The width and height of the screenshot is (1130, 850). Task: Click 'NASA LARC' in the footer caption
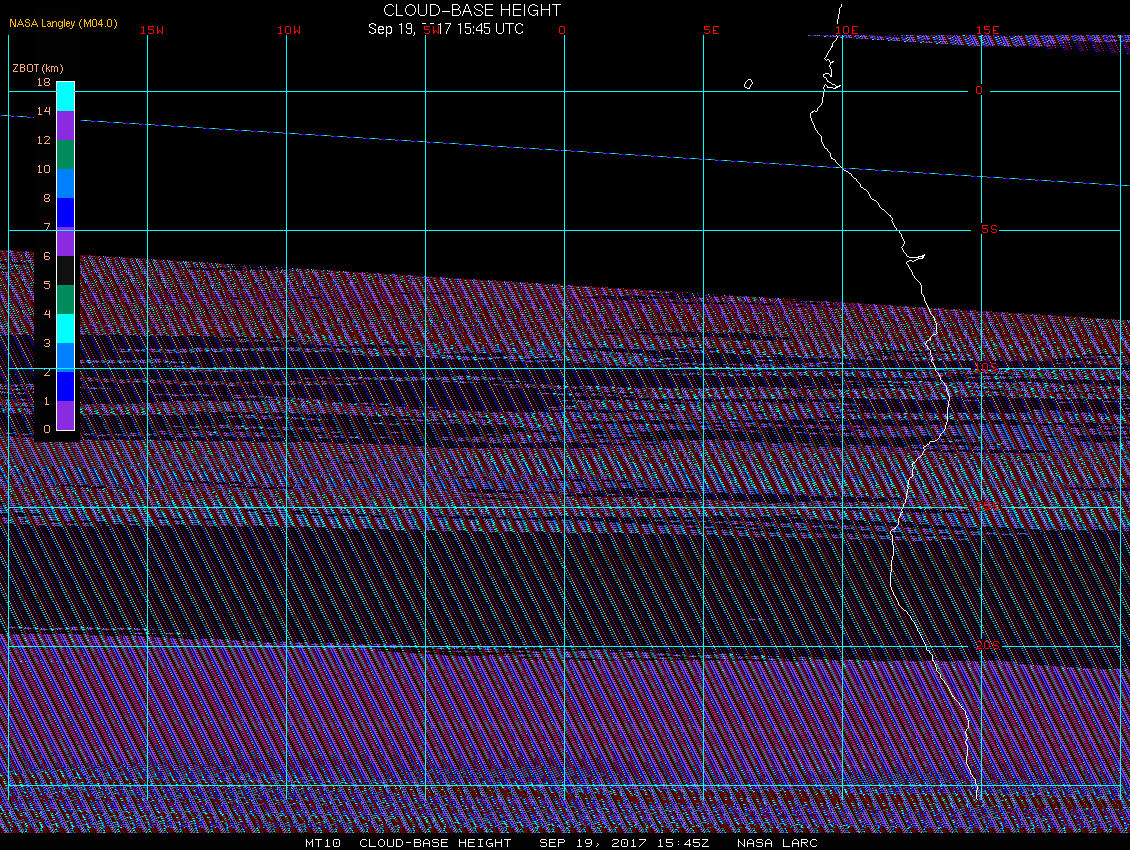(777, 843)
